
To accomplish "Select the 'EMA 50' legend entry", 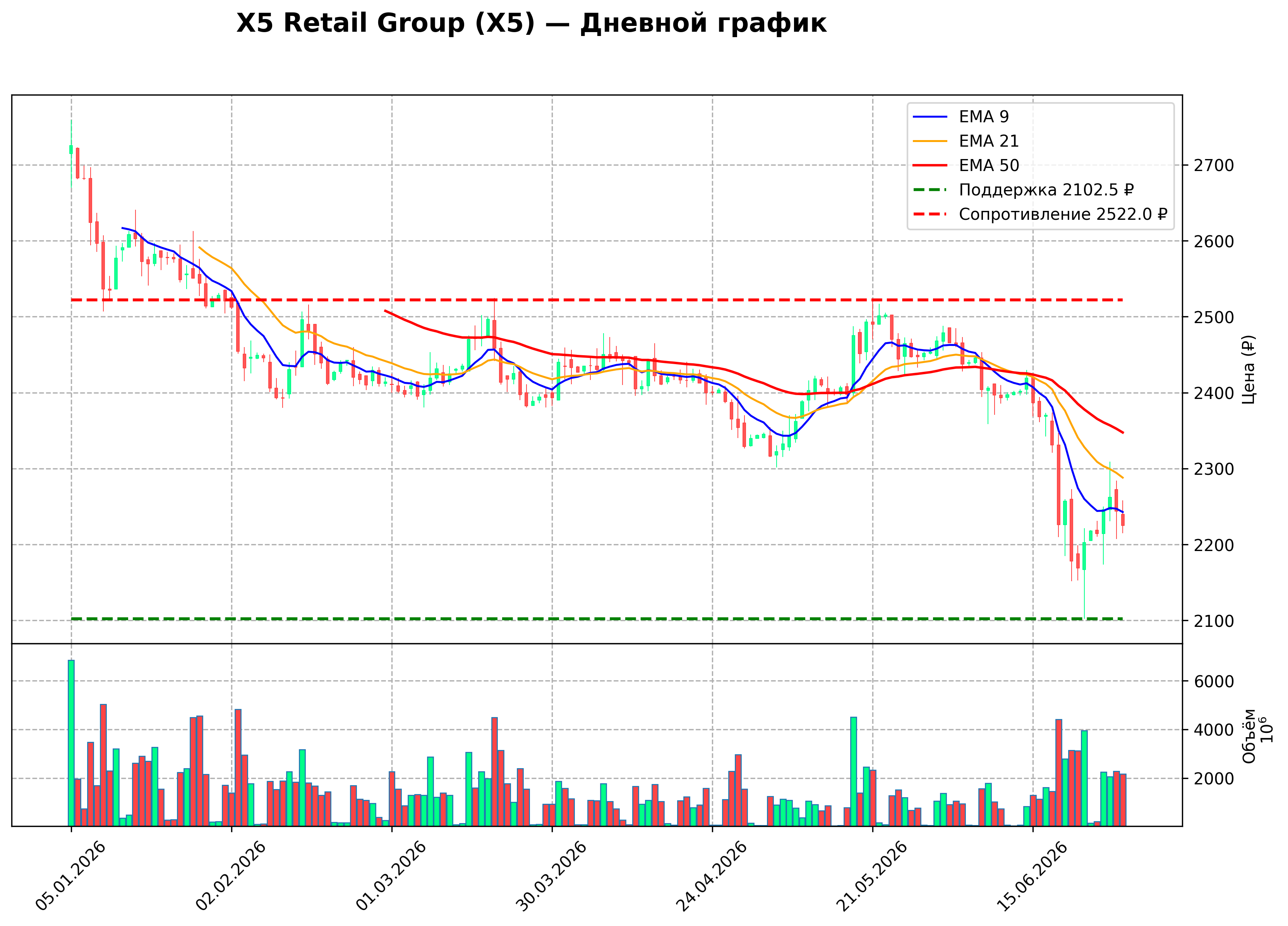I will tap(989, 166).
